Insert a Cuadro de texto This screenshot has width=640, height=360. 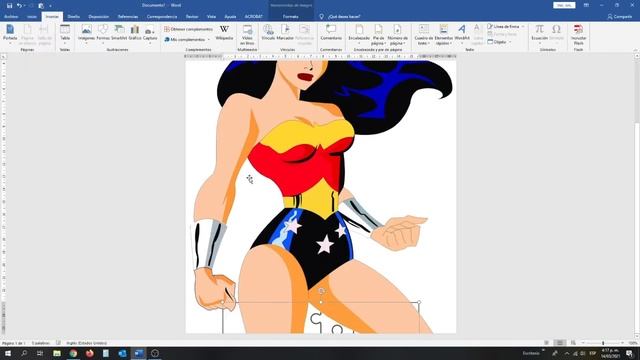click(424, 35)
